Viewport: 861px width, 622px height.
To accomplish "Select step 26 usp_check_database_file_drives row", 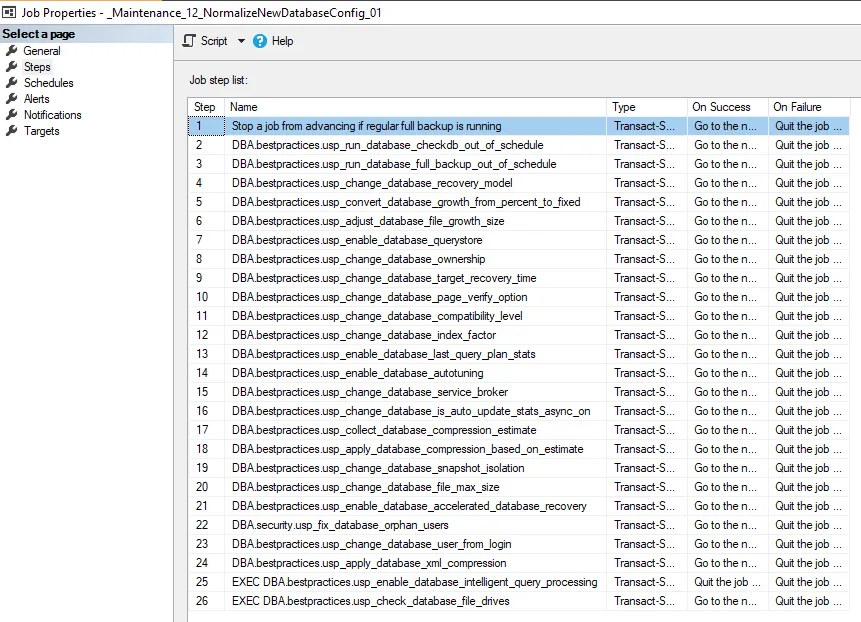I will (x=400, y=601).
